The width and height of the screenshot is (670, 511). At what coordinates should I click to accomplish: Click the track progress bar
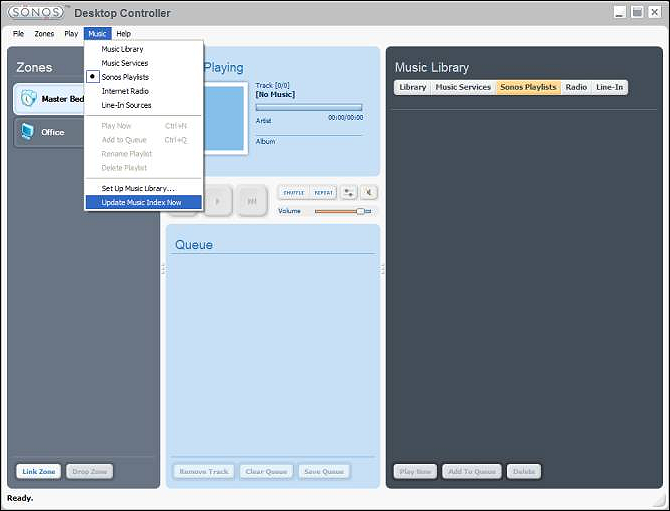309,107
